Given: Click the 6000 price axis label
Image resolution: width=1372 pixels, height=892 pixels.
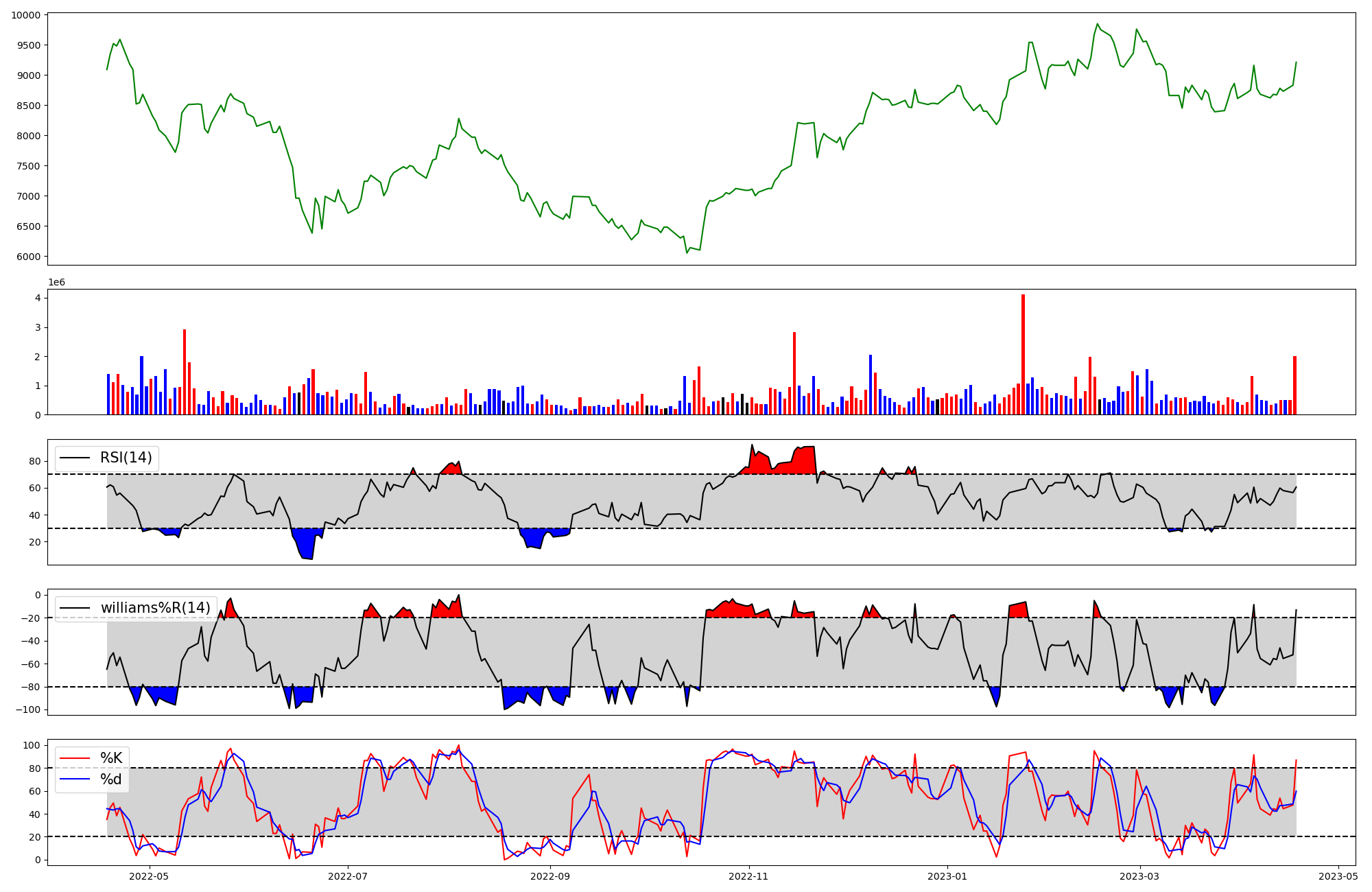Looking at the screenshot, I should pyautogui.click(x=28, y=257).
